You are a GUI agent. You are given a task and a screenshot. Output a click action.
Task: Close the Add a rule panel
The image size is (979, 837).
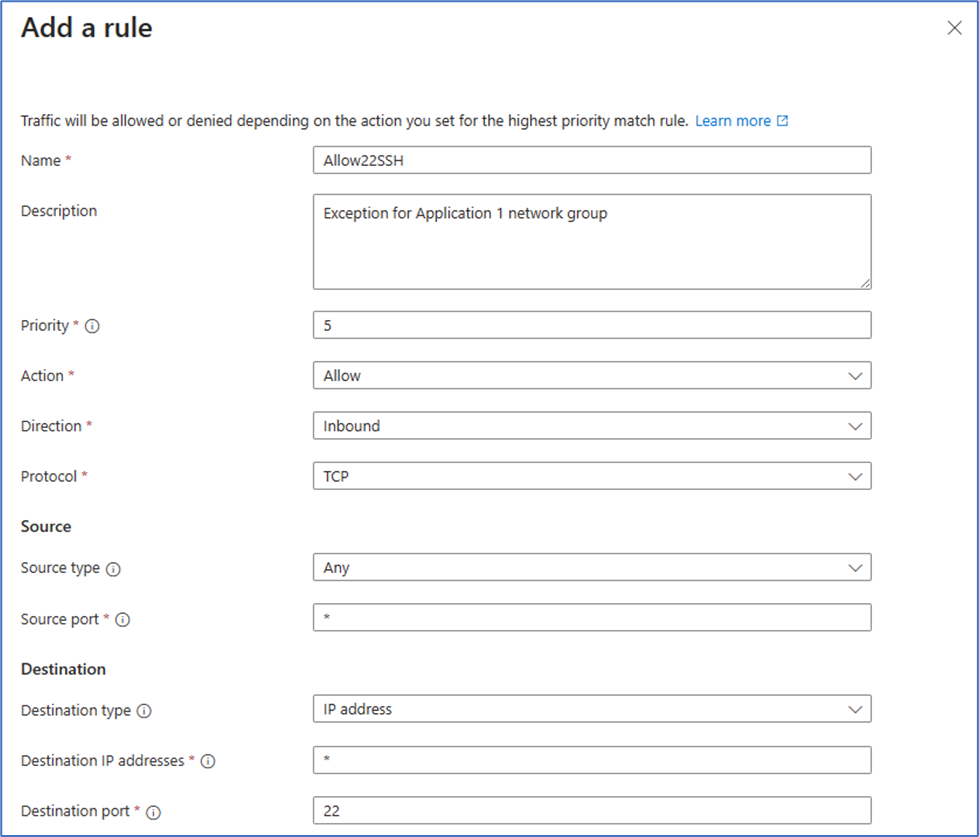click(954, 28)
